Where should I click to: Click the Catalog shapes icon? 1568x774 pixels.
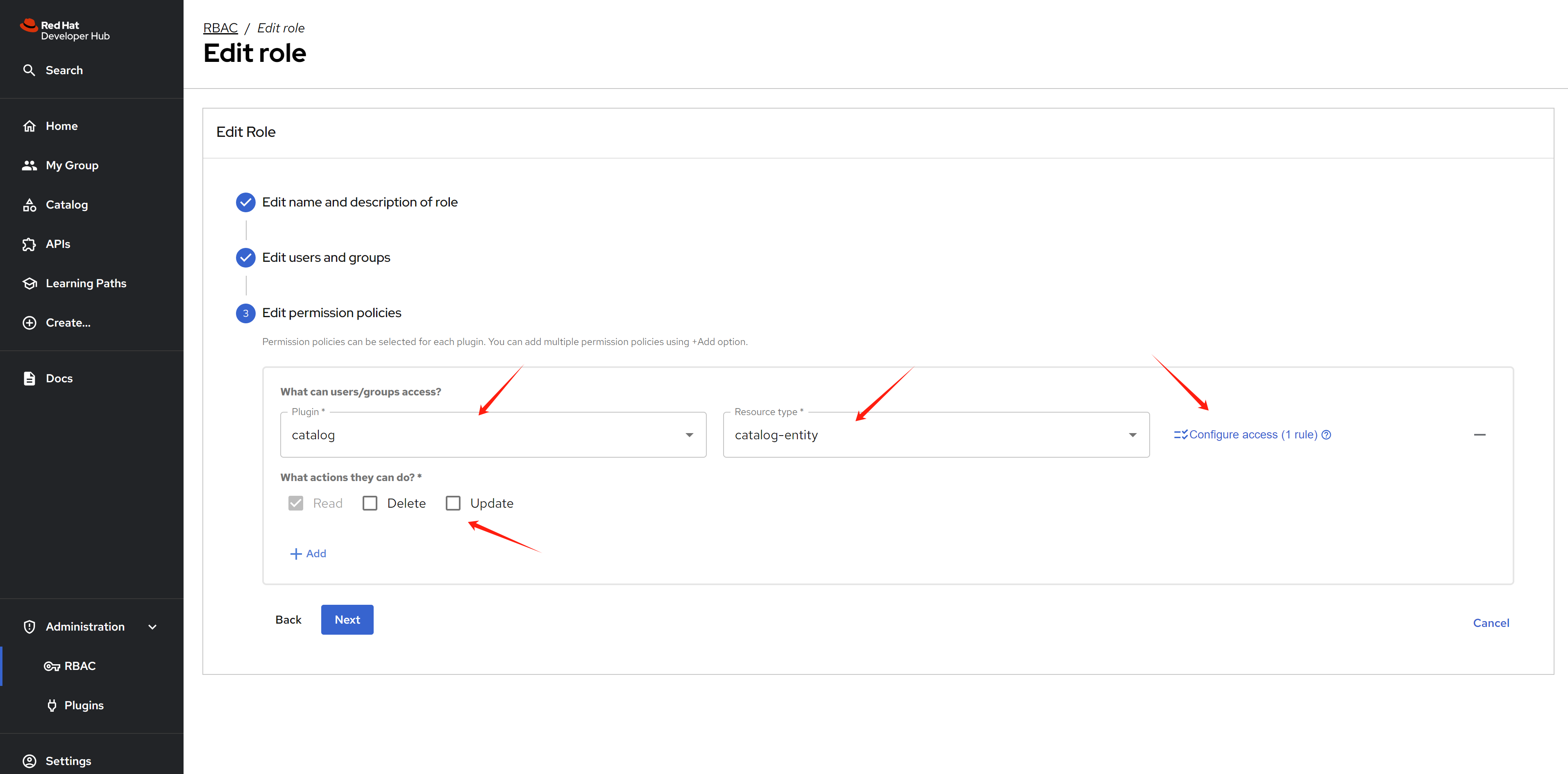[29, 205]
